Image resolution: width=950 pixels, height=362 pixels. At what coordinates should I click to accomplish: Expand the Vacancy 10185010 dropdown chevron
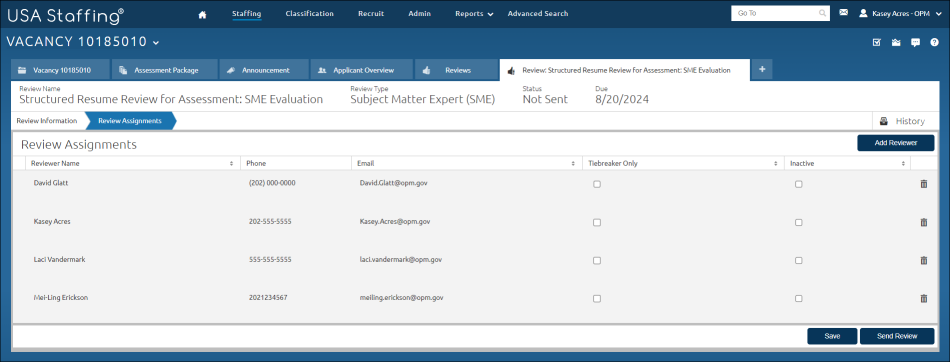coord(156,43)
